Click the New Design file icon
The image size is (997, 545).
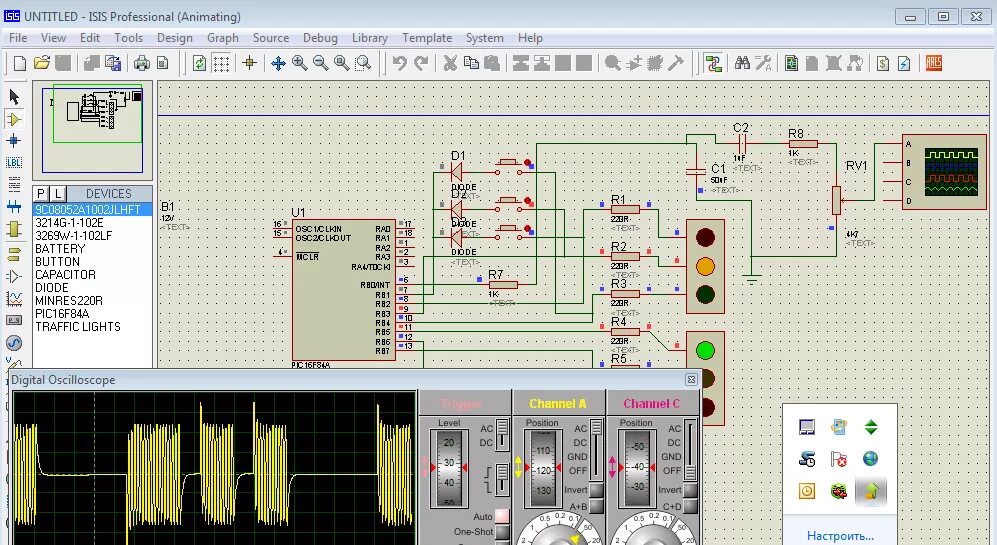point(19,63)
